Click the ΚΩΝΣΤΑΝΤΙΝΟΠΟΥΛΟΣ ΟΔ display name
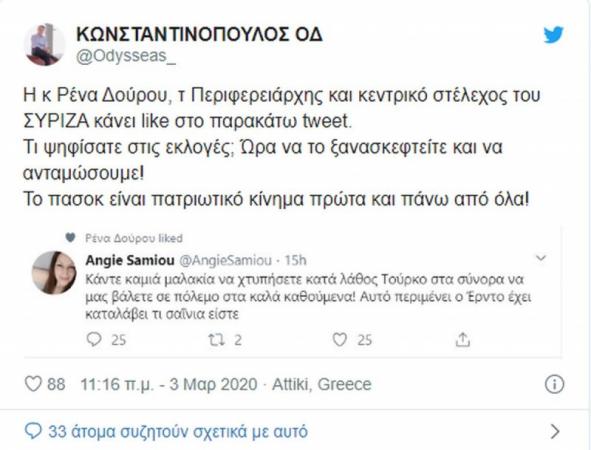The height and width of the screenshot is (450, 591). coord(199,35)
